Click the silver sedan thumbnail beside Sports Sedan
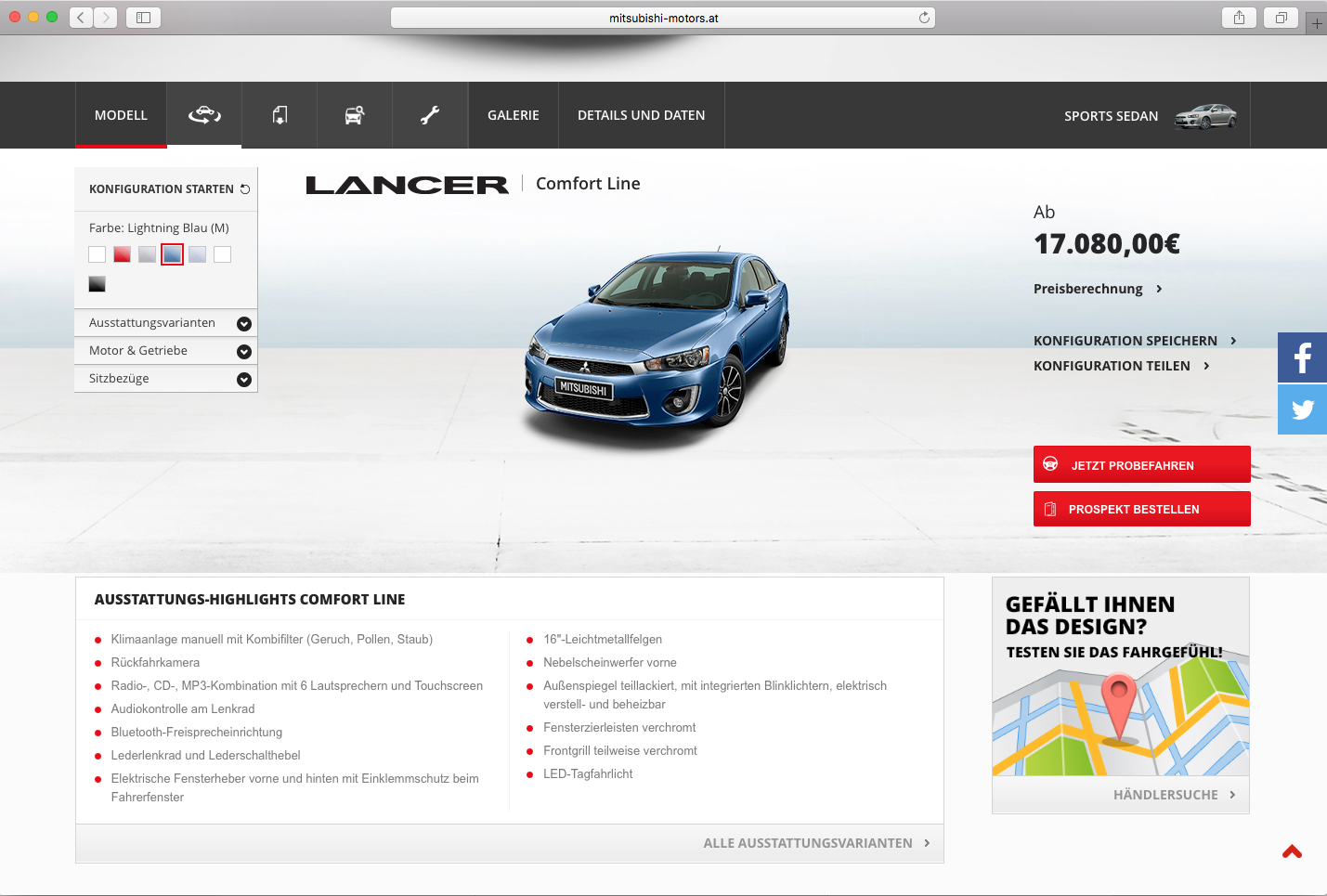The image size is (1327, 896). pyautogui.click(x=1206, y=116)
